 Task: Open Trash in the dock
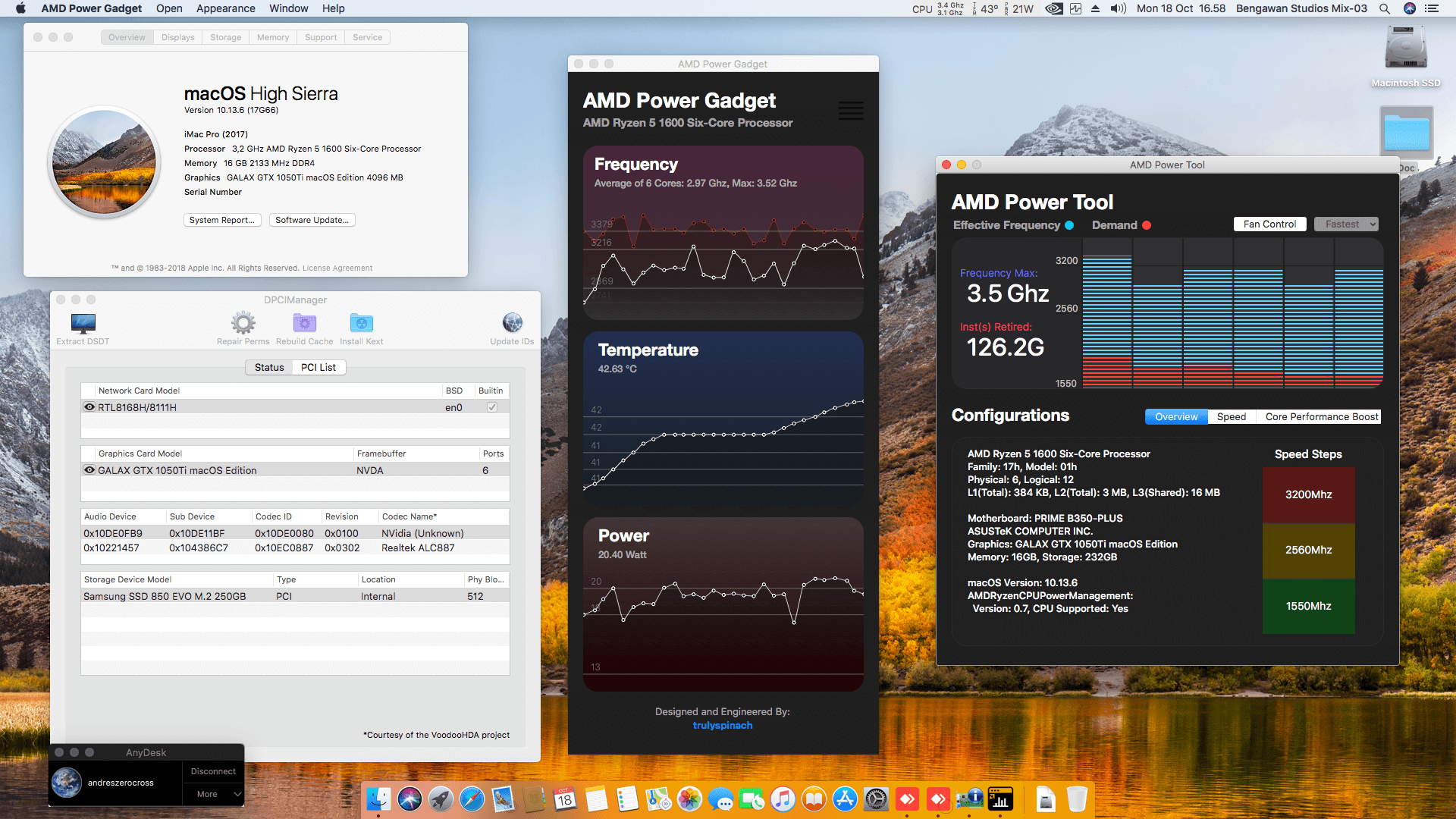1077,799
